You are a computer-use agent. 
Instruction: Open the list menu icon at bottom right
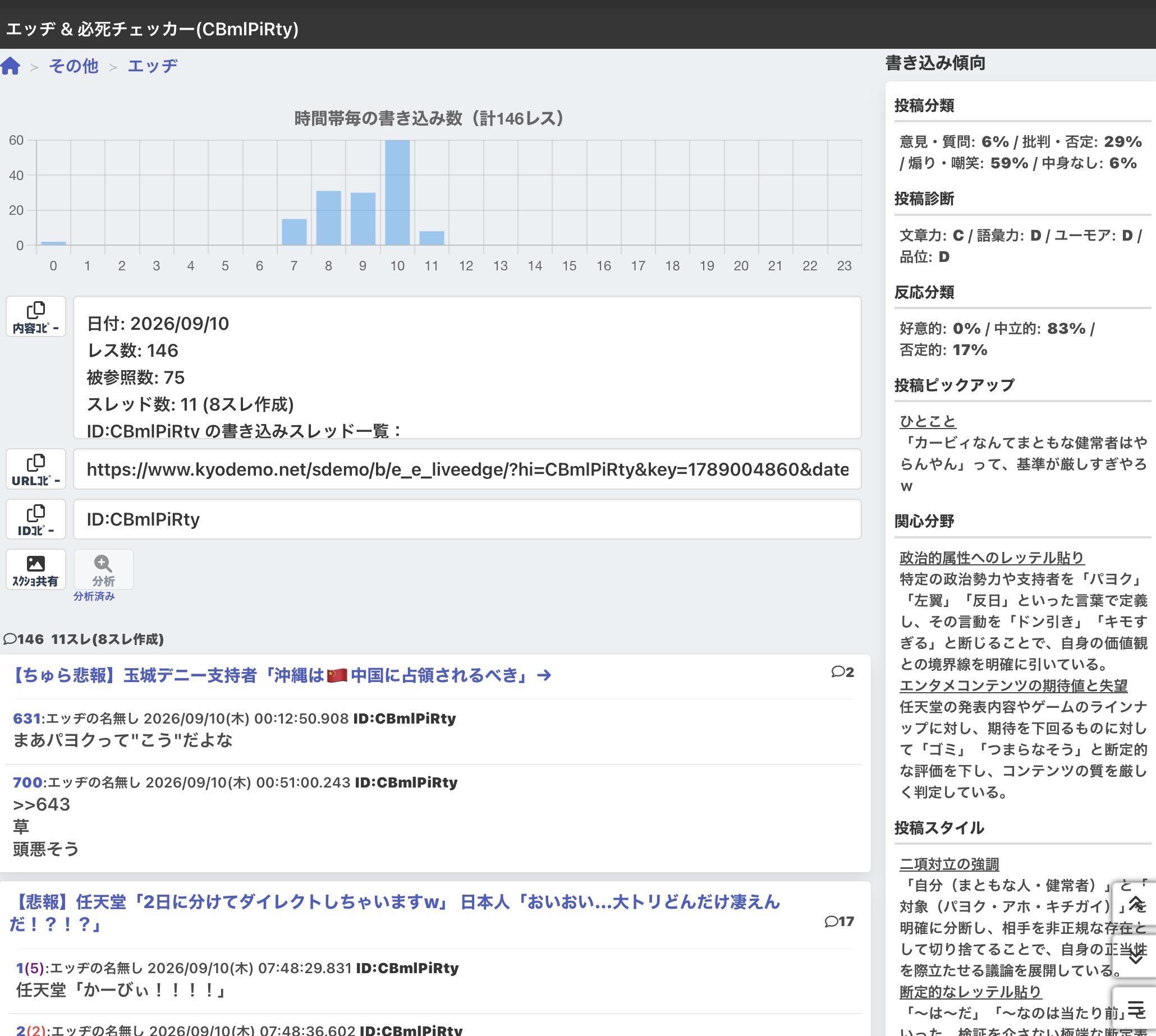pyautogui.click(x=1135, y=1009)
